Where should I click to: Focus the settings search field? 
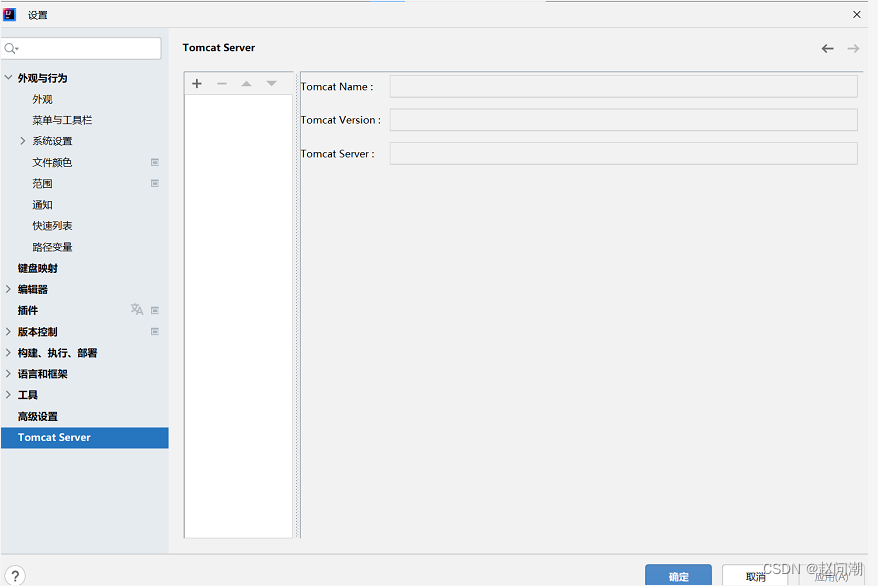click(81, 49)
